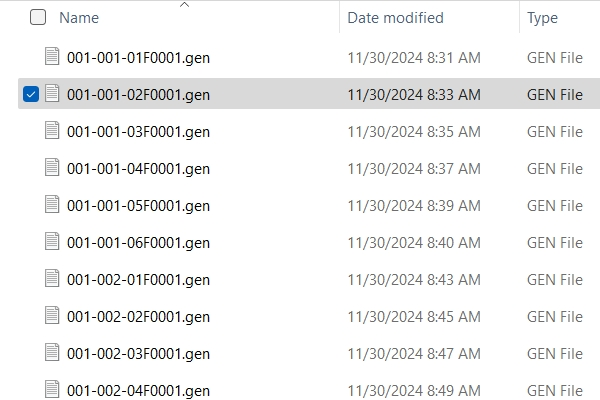Click file icon of 001-002-03F0001.gen
600x400 pixels.
click(53, 353)
